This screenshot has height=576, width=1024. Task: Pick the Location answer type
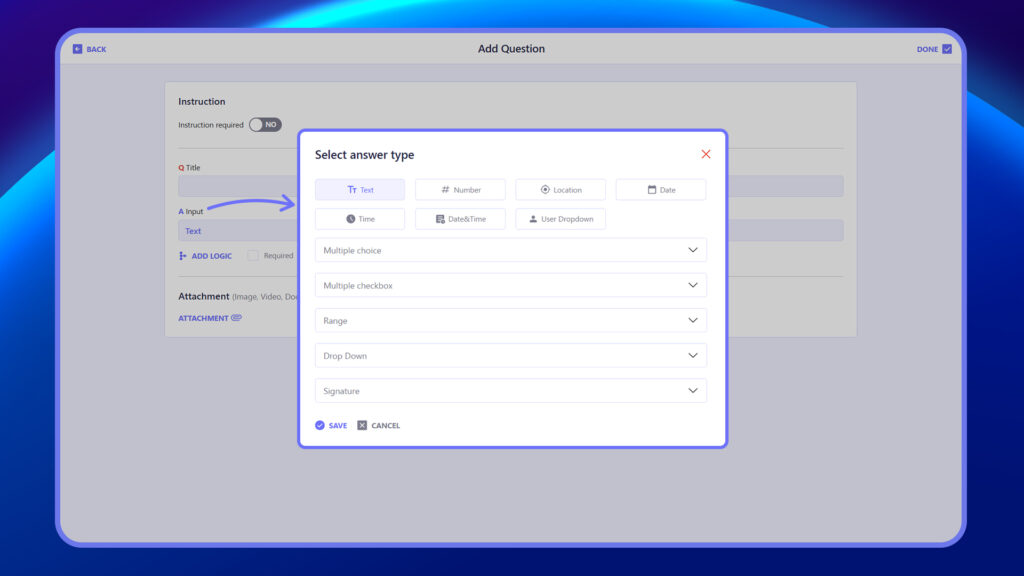[560, 189]
